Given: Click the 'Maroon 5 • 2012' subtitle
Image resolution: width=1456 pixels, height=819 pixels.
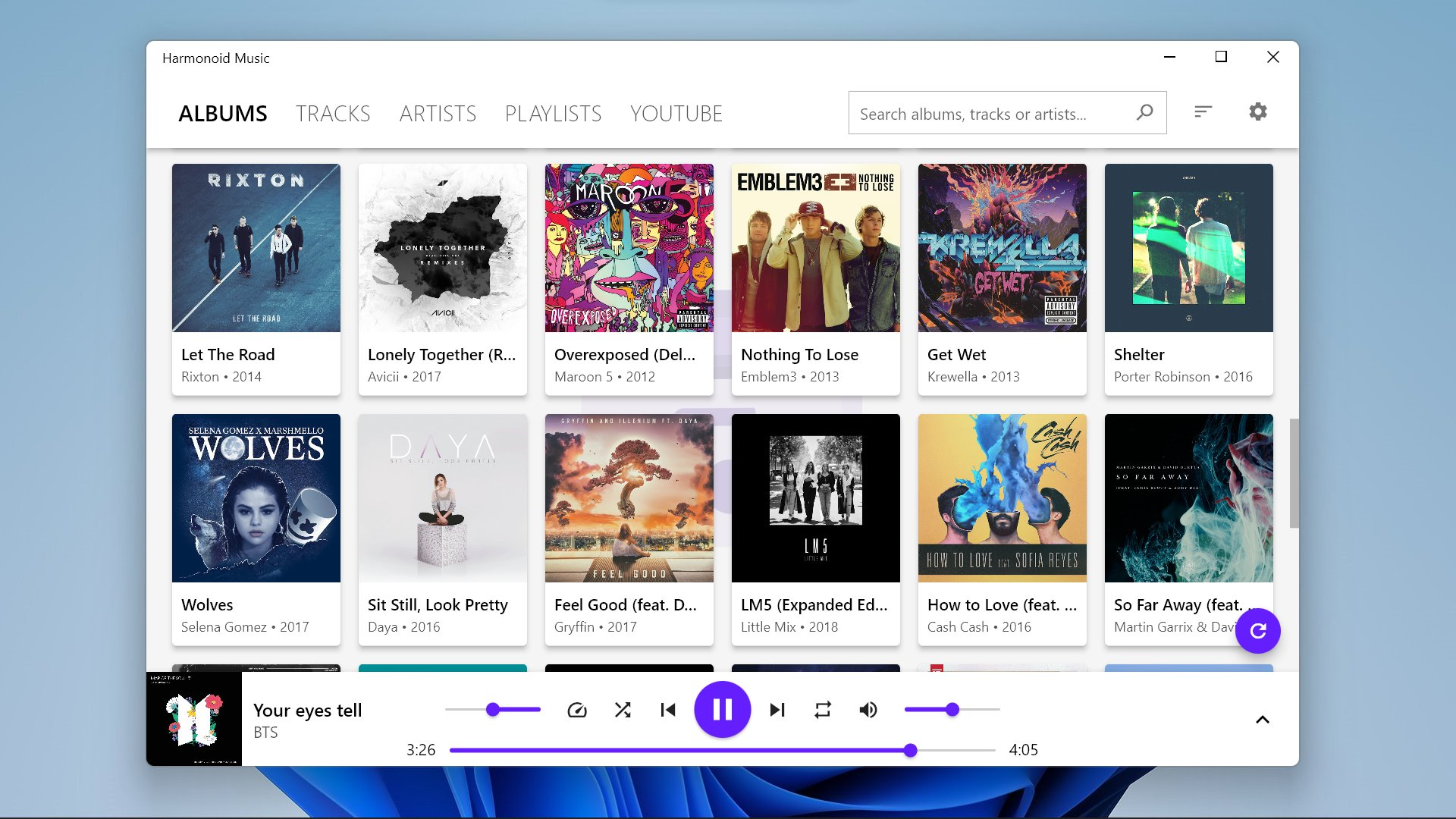Looking at the screenshot, I should pos(604,377).
